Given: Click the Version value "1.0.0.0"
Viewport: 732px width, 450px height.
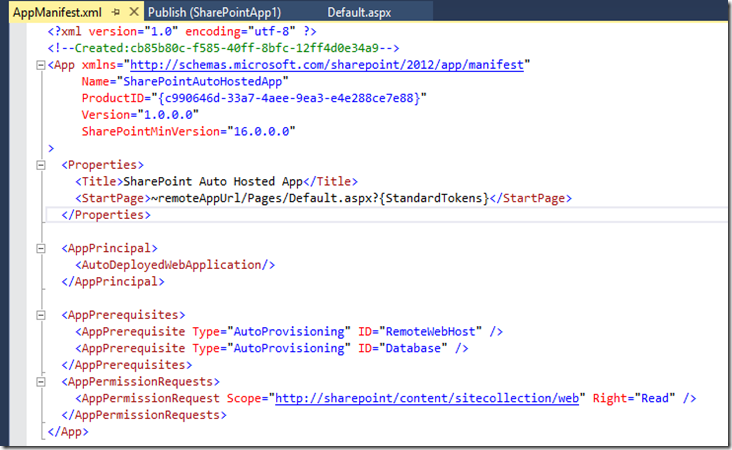Looking at the screenshot, I should point(168,115).
